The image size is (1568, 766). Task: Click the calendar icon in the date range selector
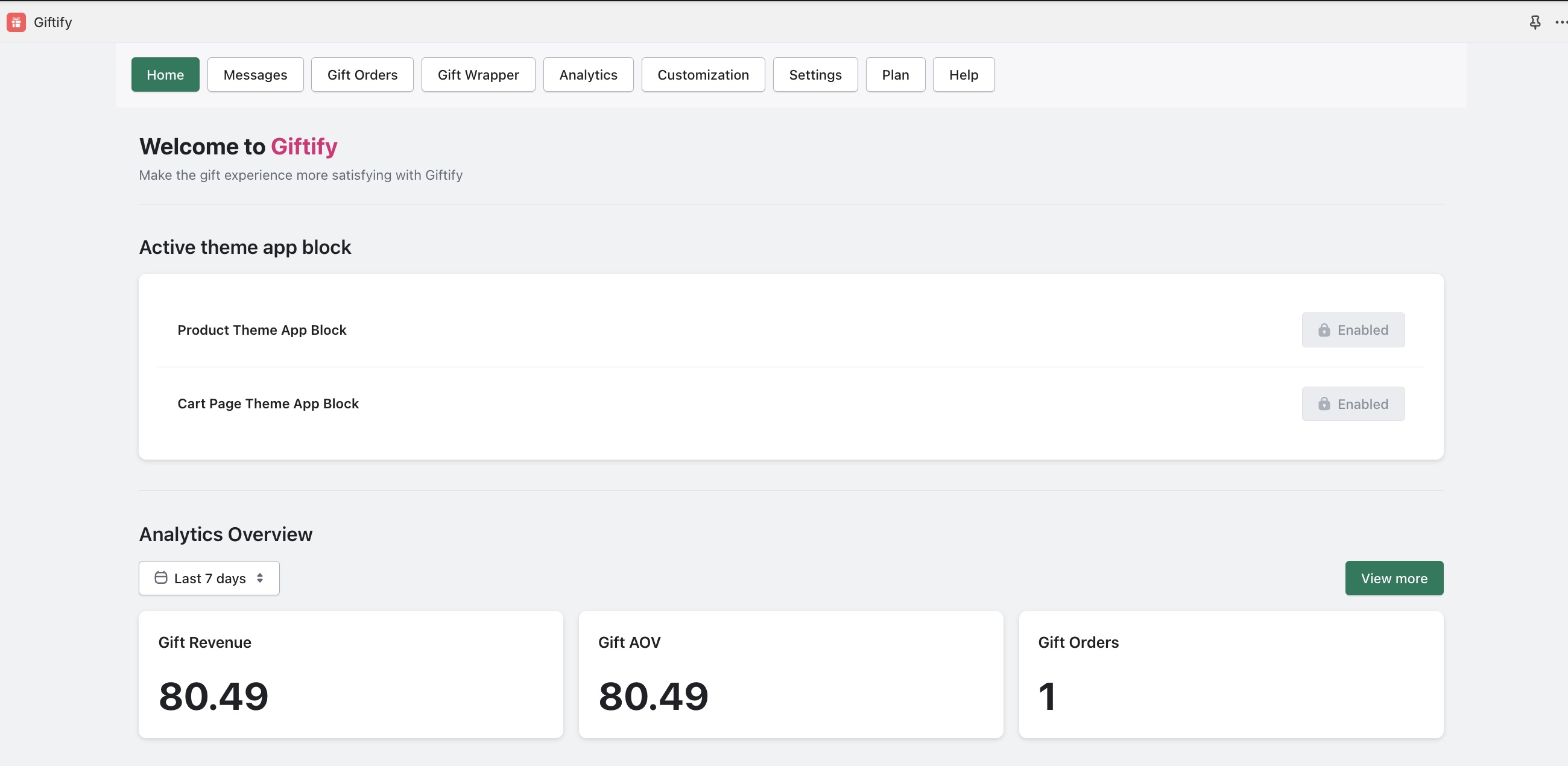point(160,577)
